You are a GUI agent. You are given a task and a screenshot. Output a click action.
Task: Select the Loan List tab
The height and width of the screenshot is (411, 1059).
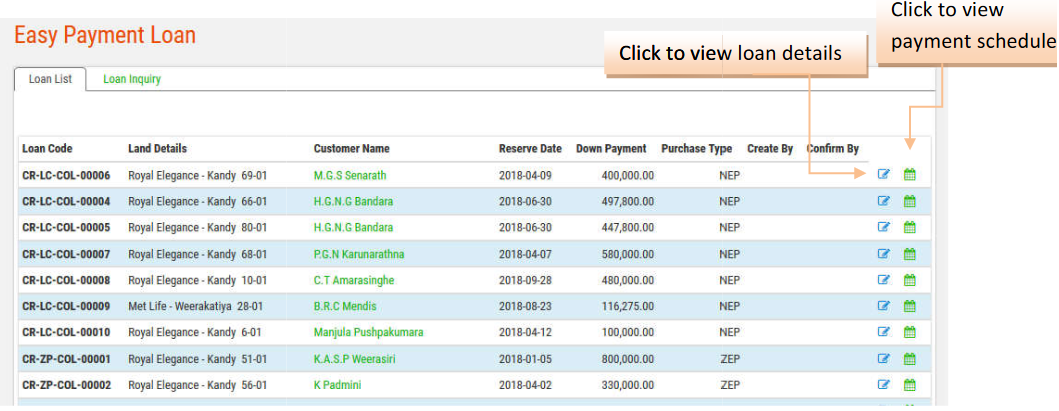coord(50,80)
